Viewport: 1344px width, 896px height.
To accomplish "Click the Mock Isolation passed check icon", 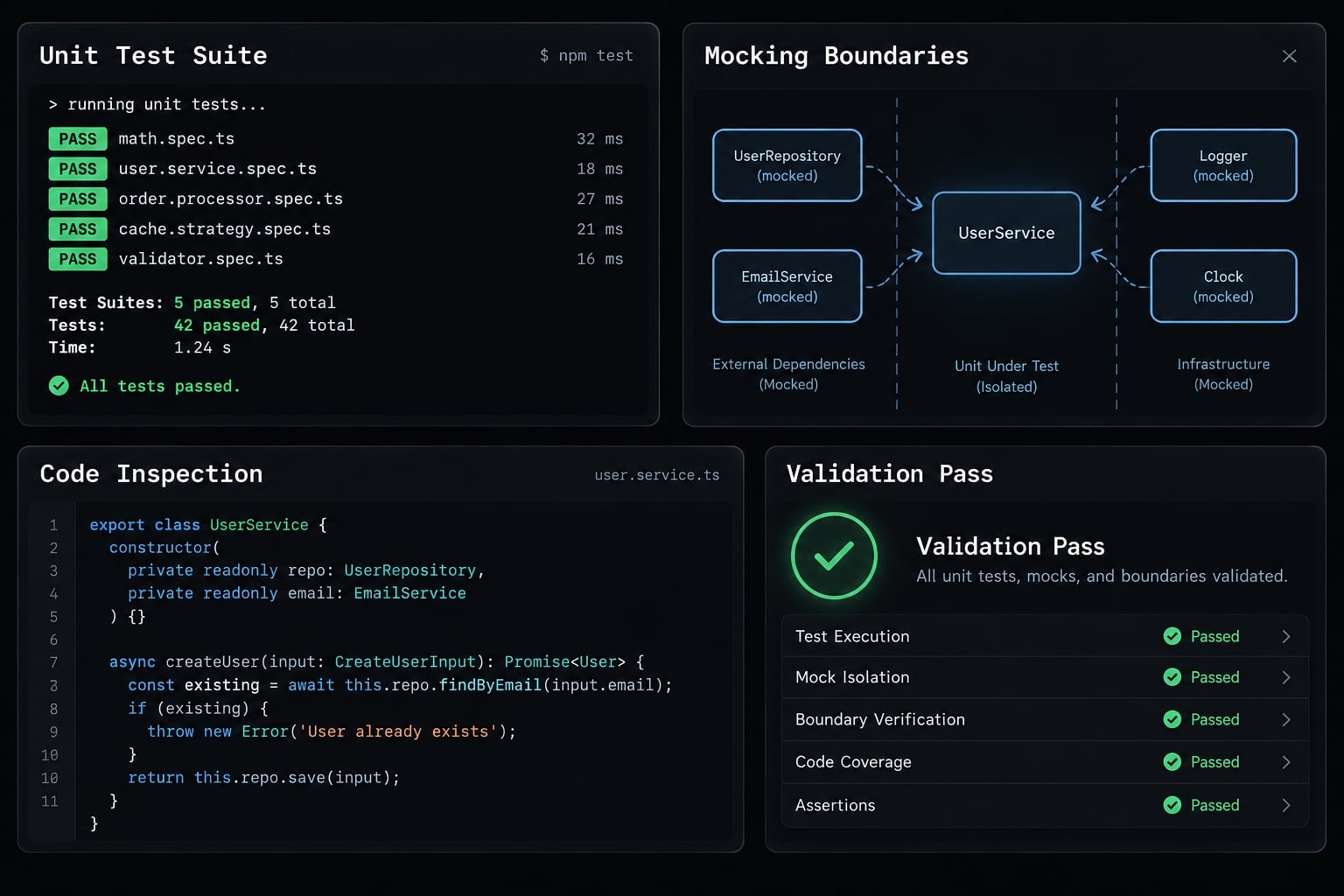I will [1172, 677].
